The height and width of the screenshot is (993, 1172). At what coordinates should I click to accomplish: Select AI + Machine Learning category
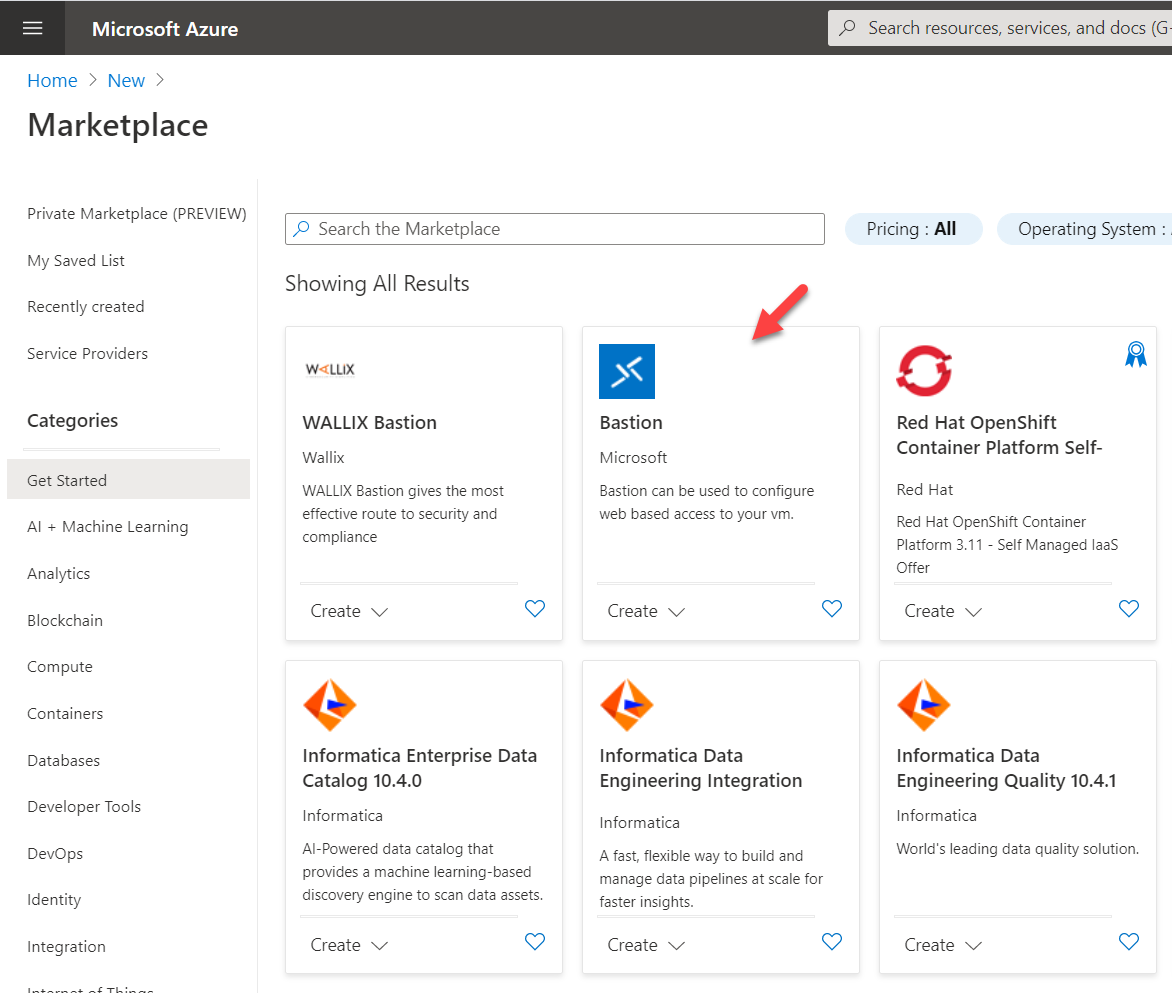coord(108,527)
